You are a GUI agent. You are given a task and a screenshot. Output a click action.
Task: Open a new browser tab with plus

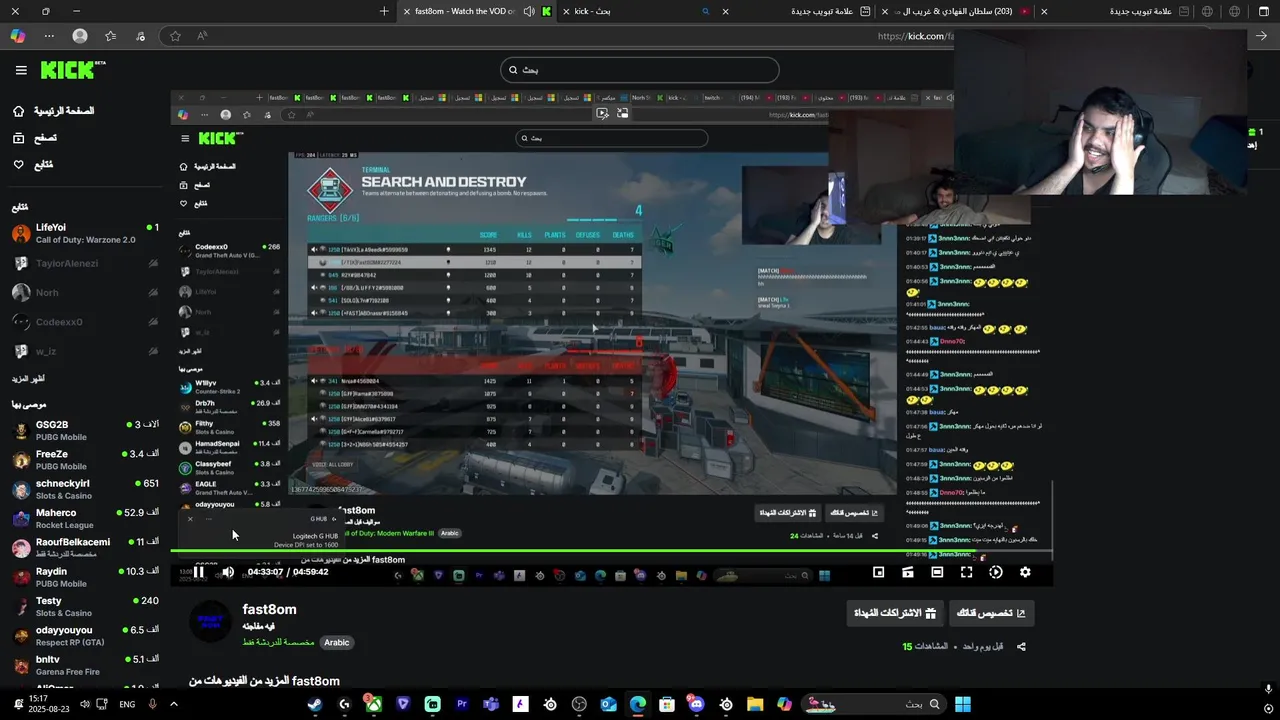[x=384, y=11]
